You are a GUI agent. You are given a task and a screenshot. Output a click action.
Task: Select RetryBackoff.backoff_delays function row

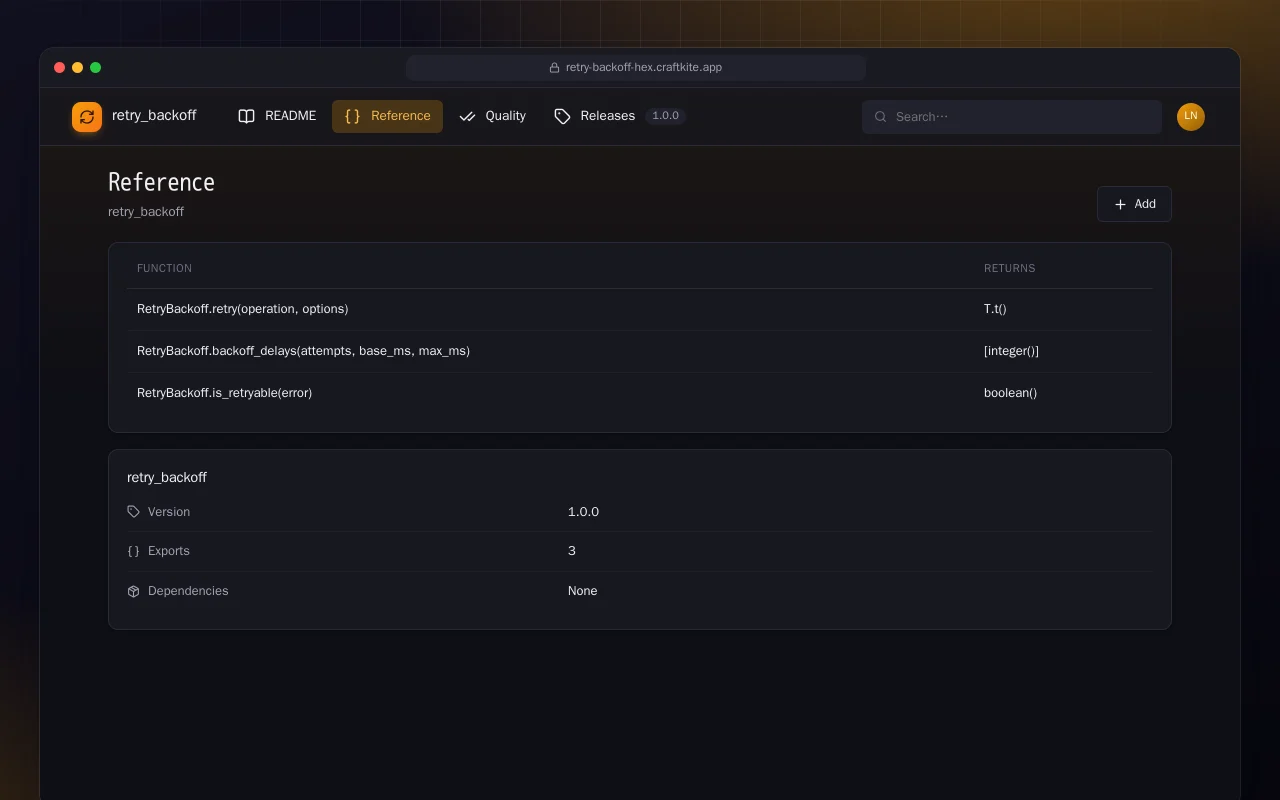640,351
